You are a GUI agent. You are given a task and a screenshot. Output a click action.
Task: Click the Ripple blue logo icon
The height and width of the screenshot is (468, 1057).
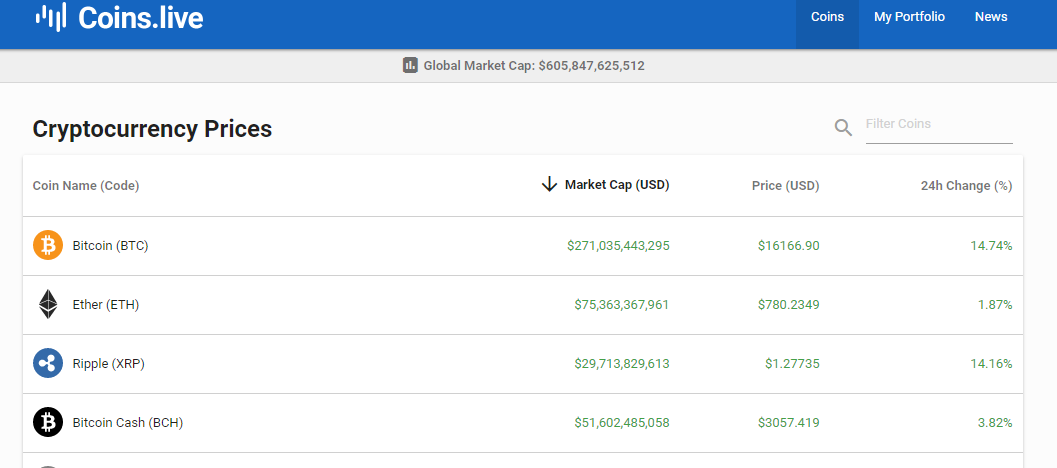coord(48,363)
